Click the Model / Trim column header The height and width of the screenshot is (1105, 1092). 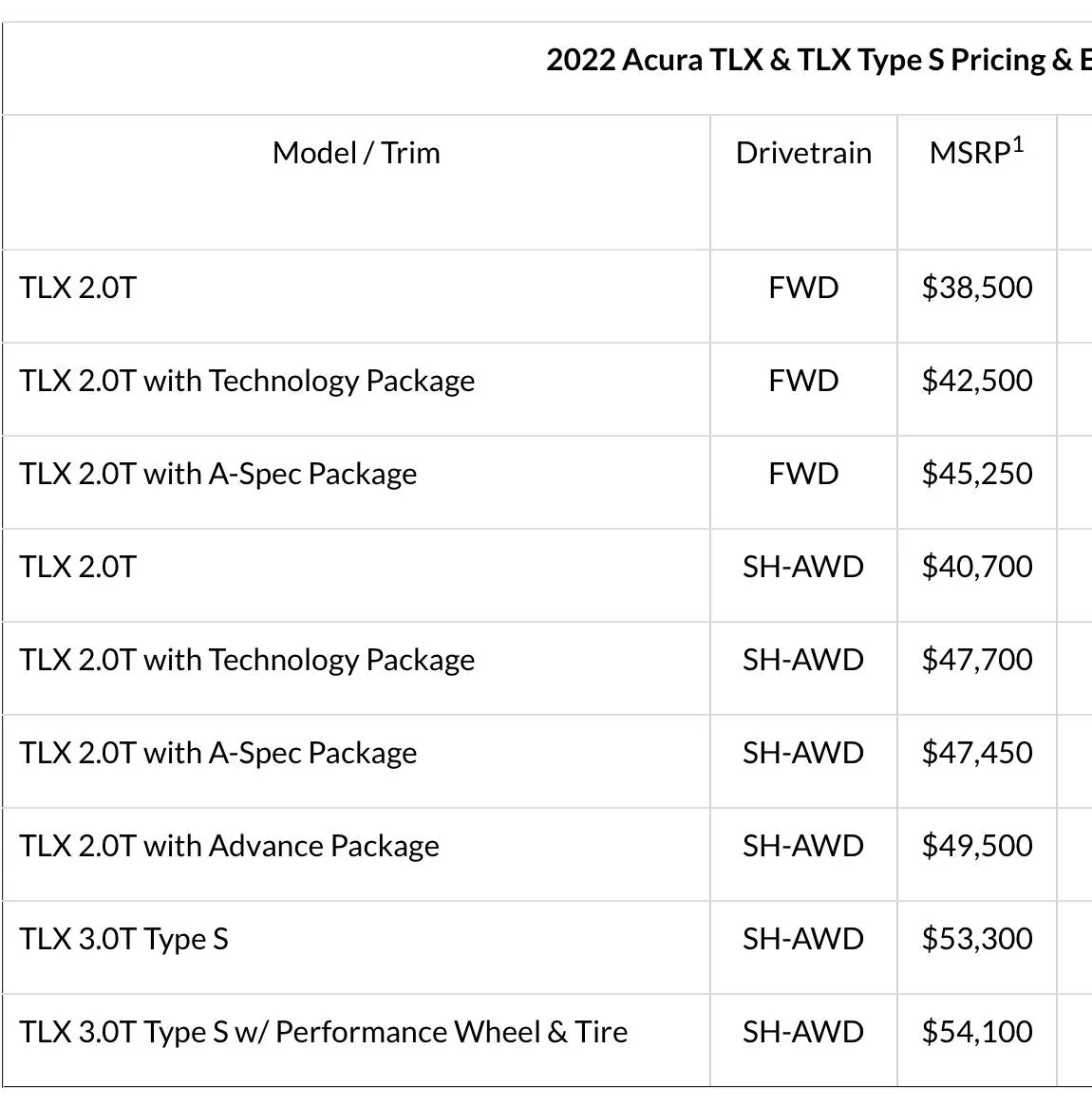coord(356,153)
